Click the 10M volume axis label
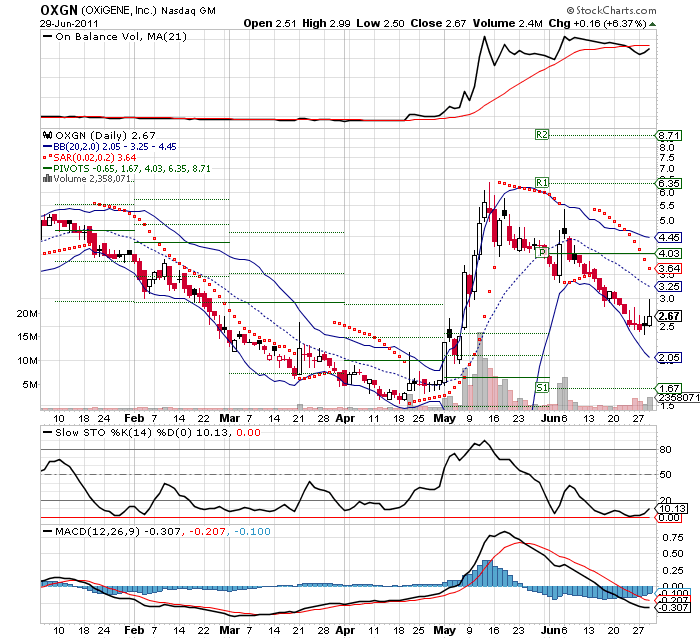Image resolution: width=700 pixels, height=639 pixels. click(27, 360)
